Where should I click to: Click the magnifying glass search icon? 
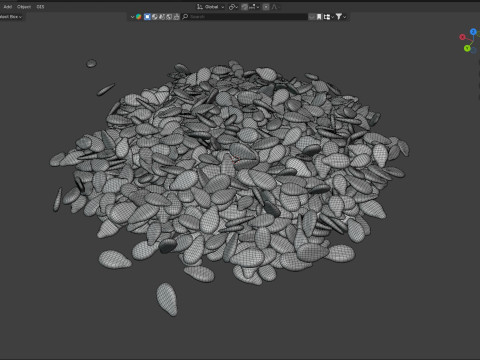coord(185,17)
